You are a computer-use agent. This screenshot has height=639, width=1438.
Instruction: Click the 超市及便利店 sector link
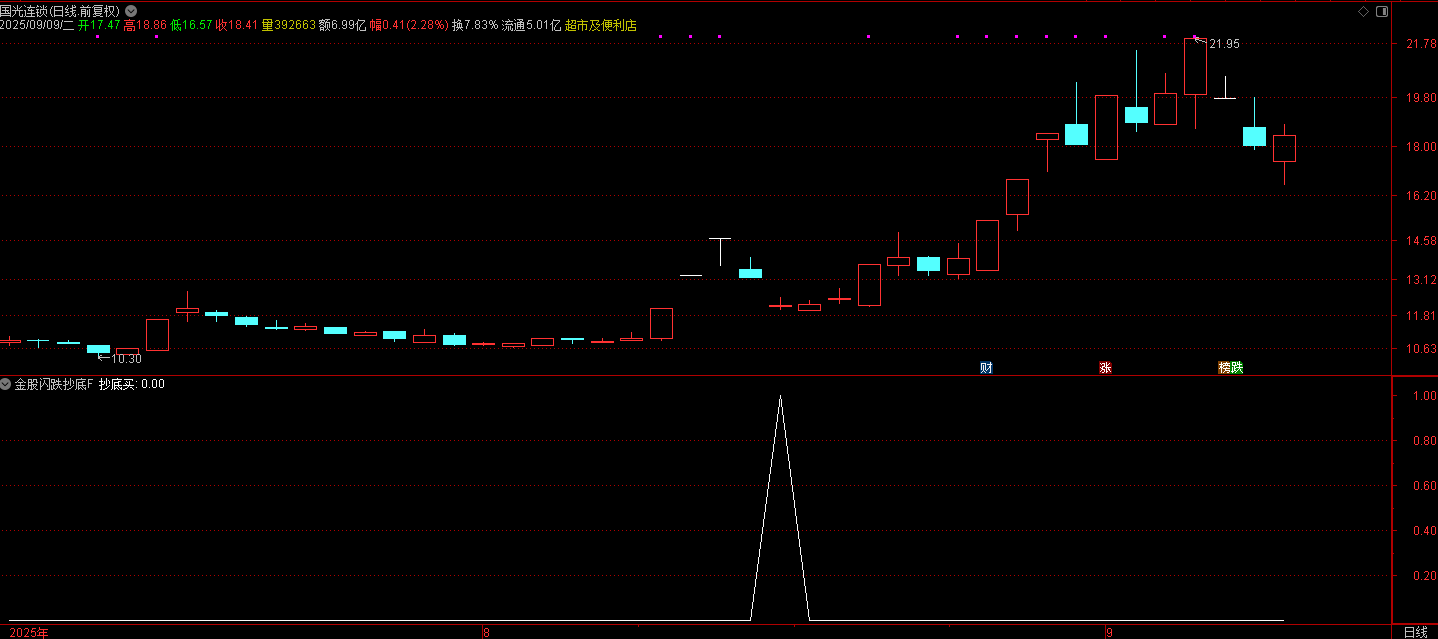pyautogui.click(x=601, y=25)
